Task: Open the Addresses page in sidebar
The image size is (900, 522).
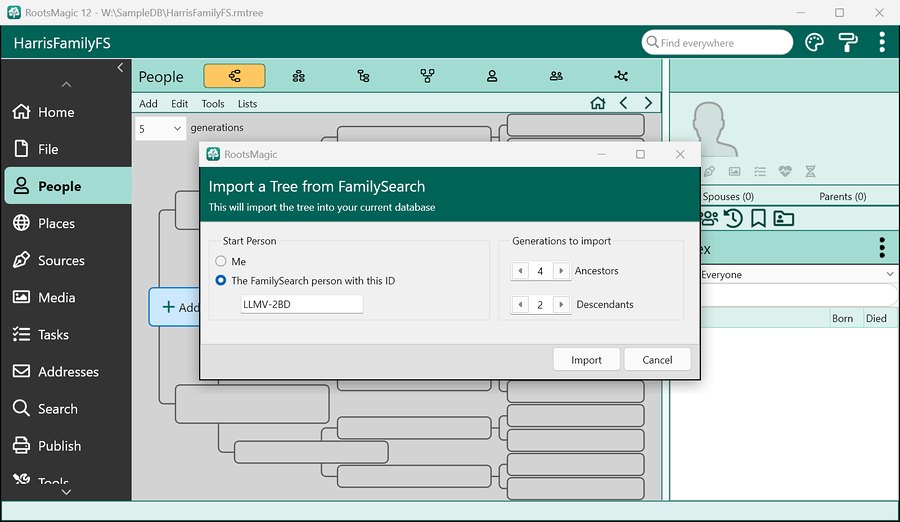Action: click(x=68, y=372)
